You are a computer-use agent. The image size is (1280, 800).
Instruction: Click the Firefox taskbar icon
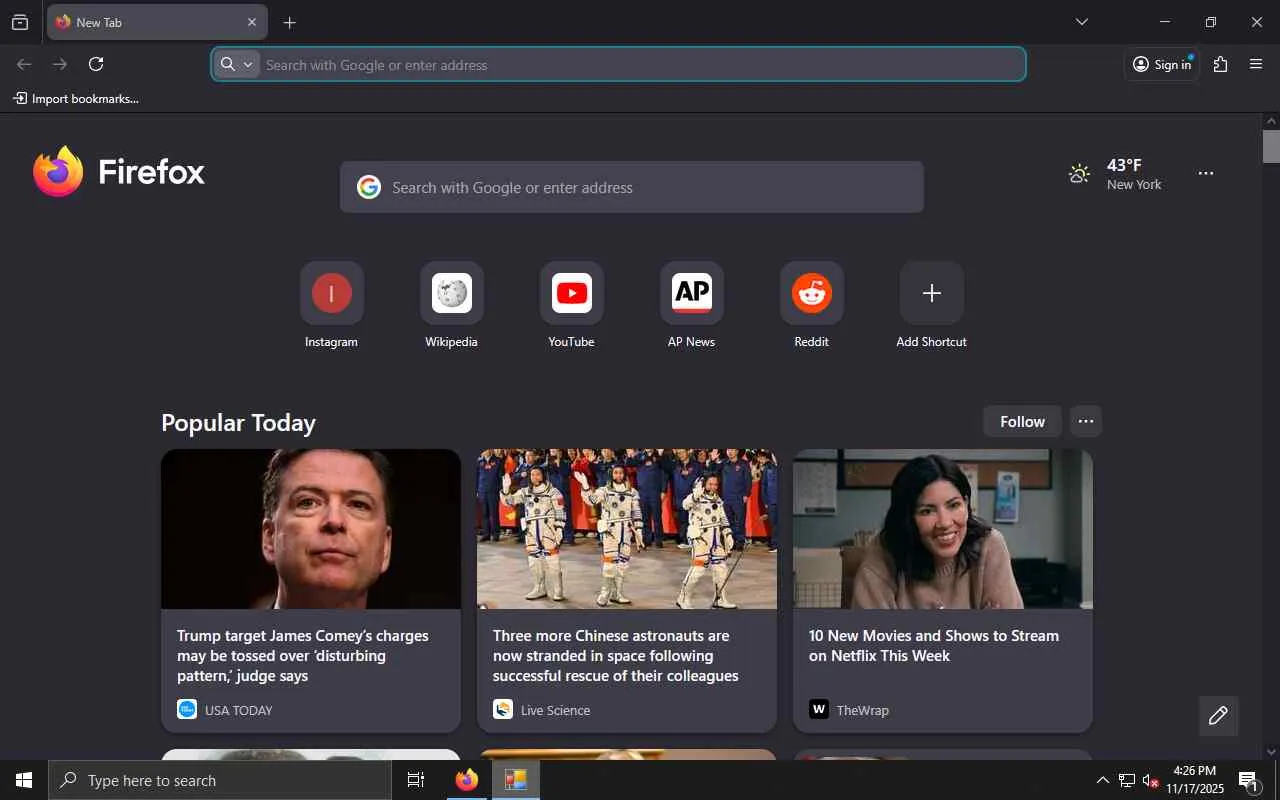pyautogui.click(x=466, y=780)
